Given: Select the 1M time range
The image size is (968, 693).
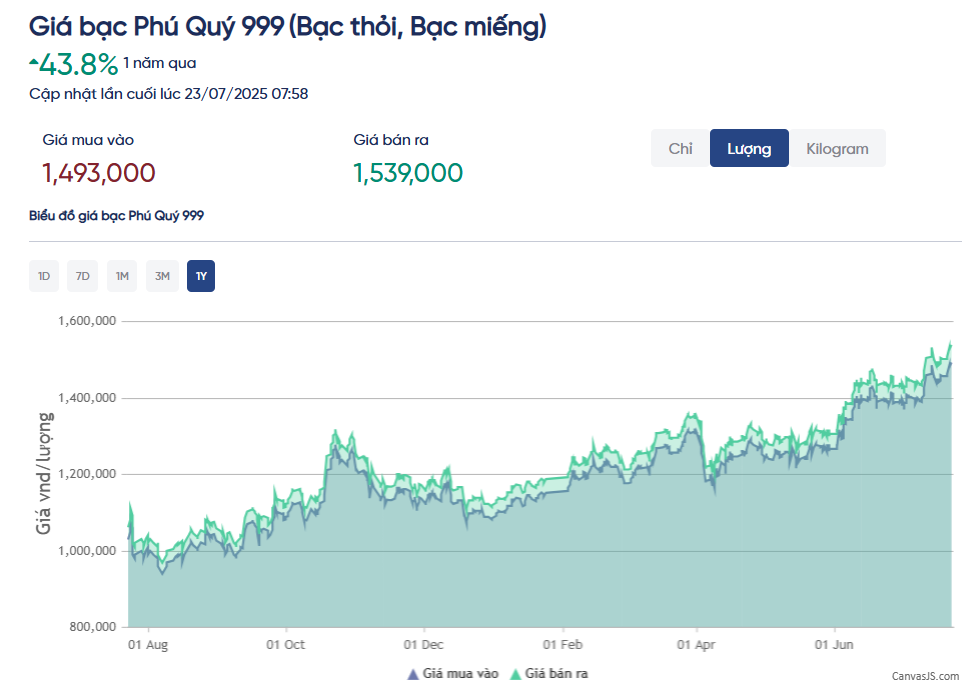Looking at the screenshot, I should click(122, 276).
